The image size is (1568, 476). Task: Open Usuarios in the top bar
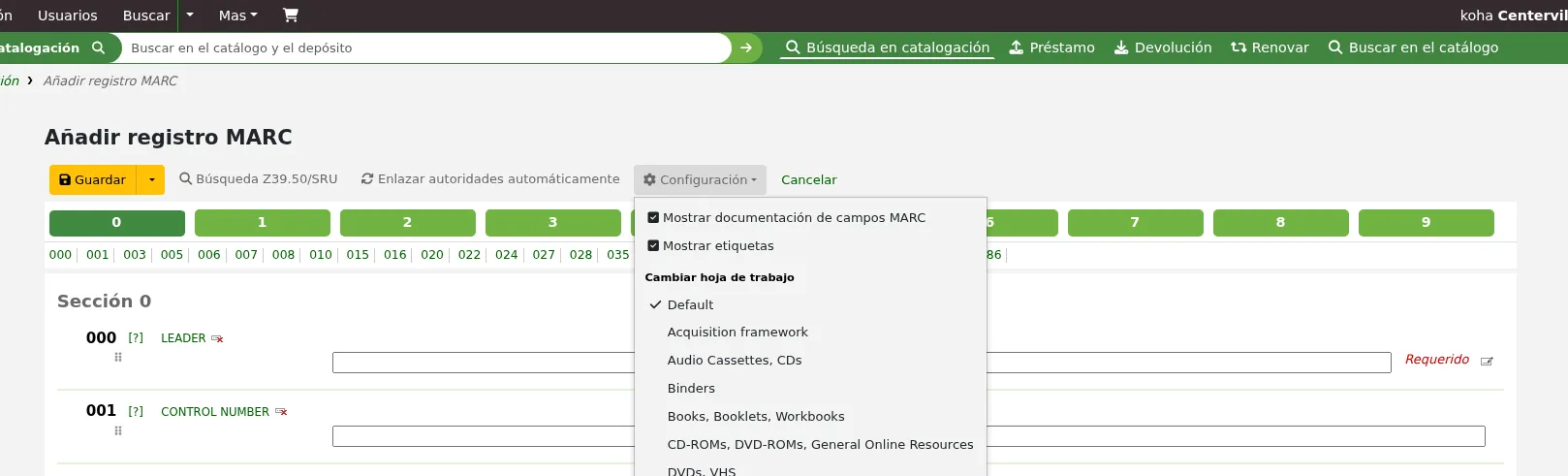click(68, 16)
